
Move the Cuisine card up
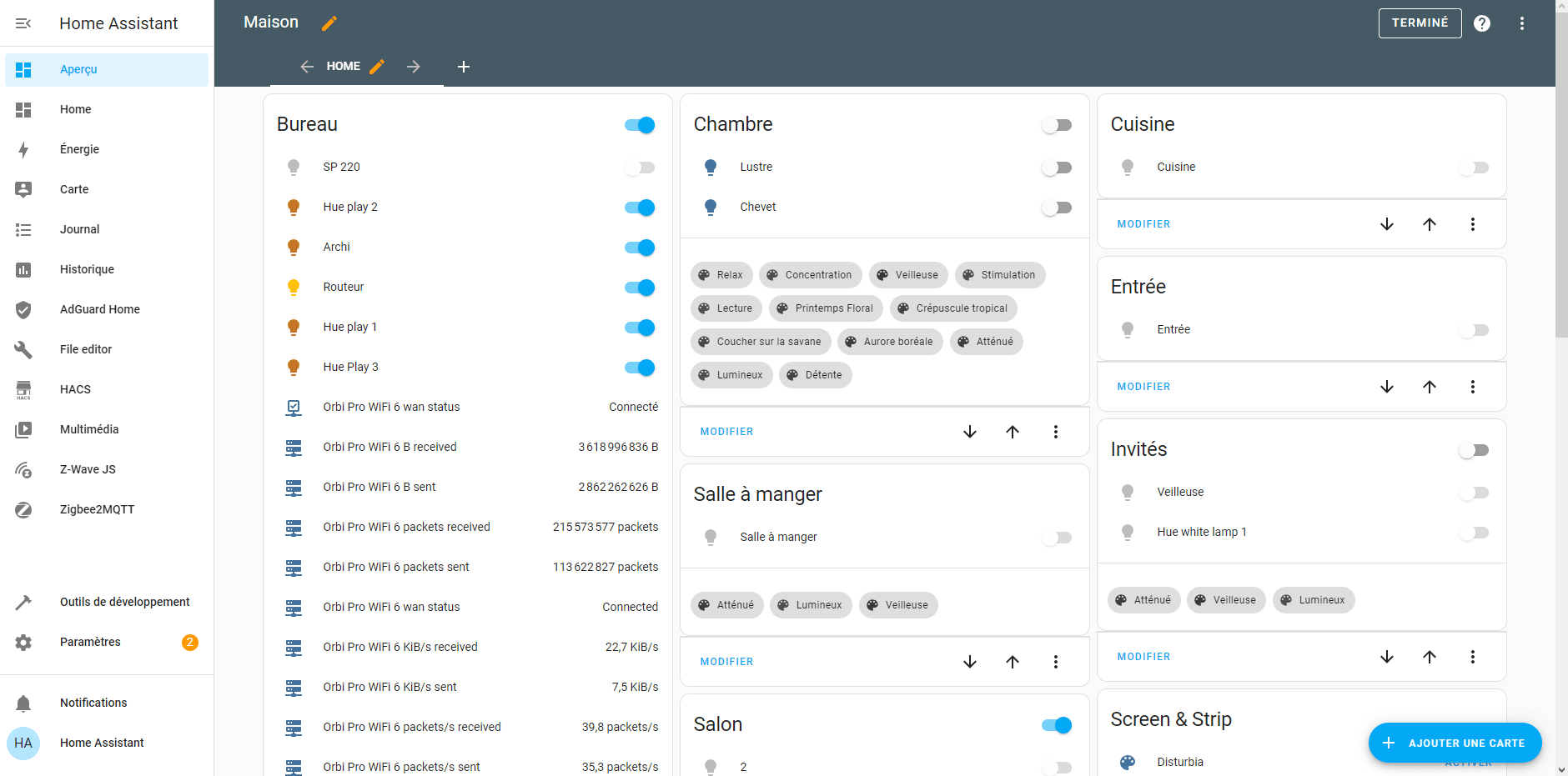[1429, 224]
